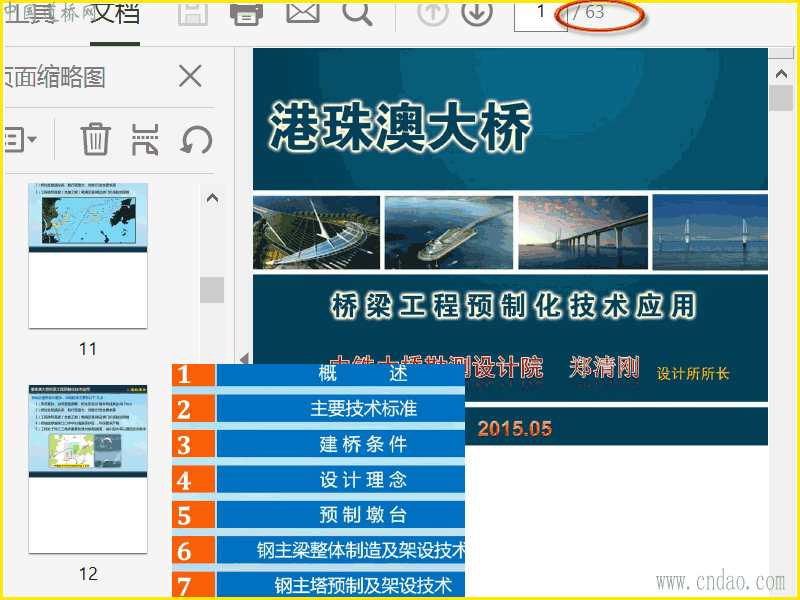This screenshot has width=800, height=600.
Task: Click the Email envelope icon
Action: coord(303,12)
